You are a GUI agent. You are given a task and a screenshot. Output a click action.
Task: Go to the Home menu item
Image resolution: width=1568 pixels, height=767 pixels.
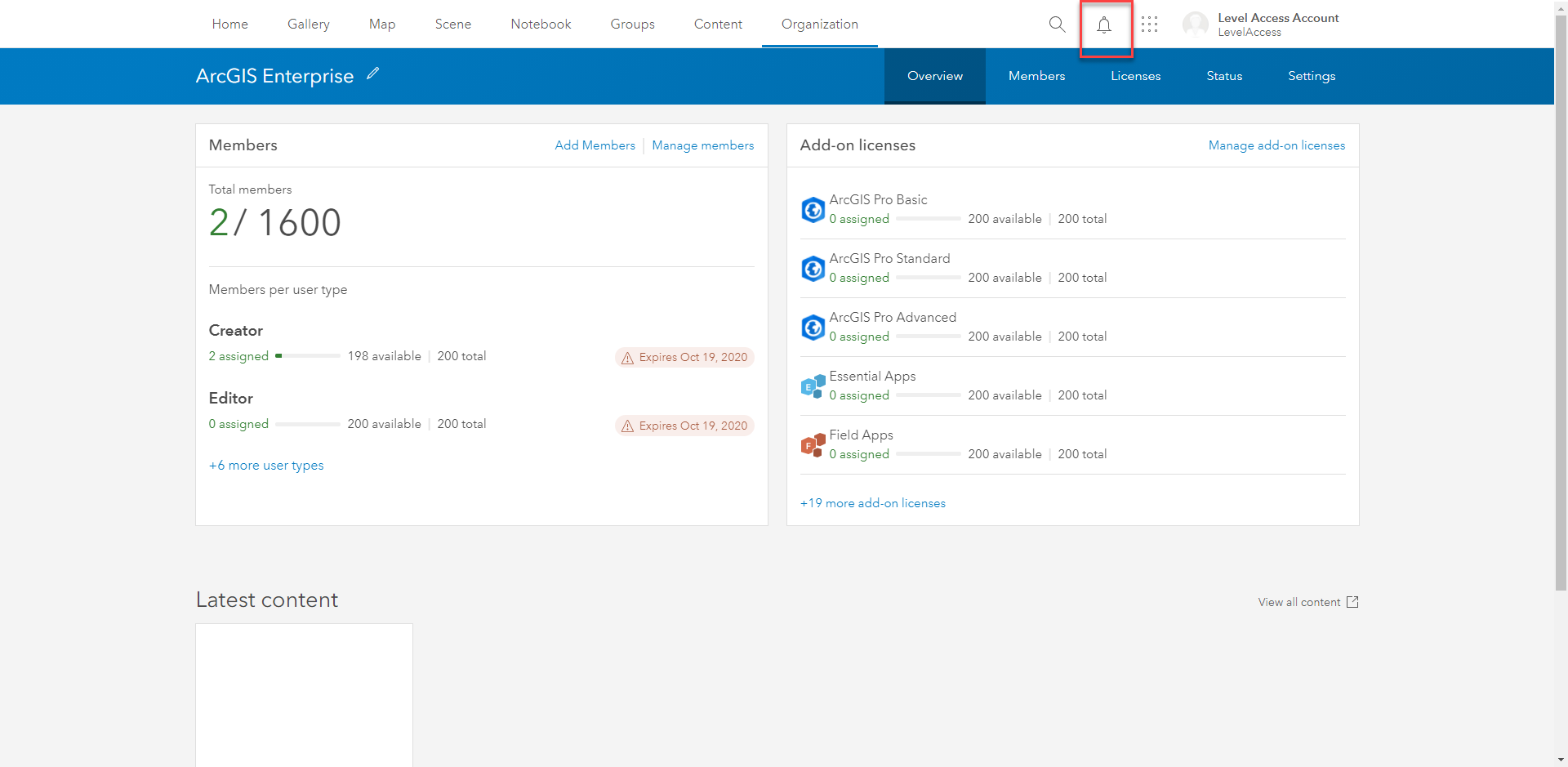(230, 24)
